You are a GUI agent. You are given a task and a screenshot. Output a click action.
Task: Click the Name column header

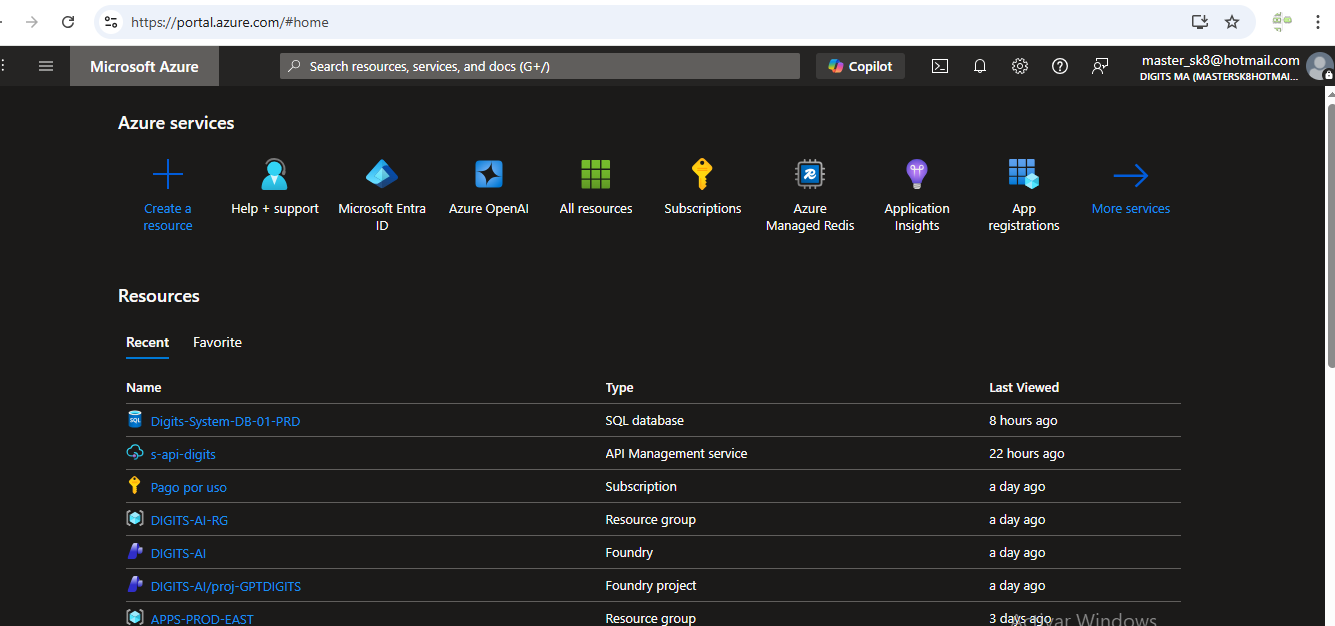coord(143,387)
